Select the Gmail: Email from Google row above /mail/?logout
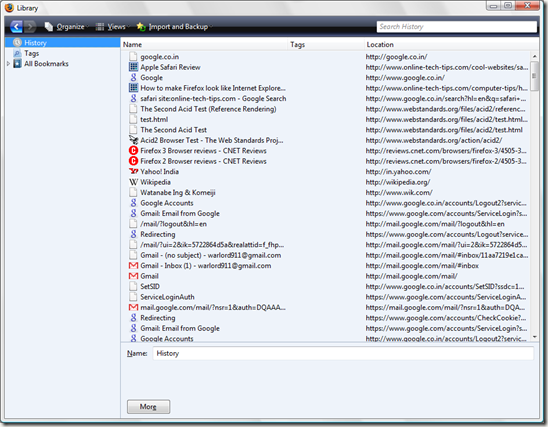Image resolution: width=548 pixels, height=427 pixels. (180, 213)
